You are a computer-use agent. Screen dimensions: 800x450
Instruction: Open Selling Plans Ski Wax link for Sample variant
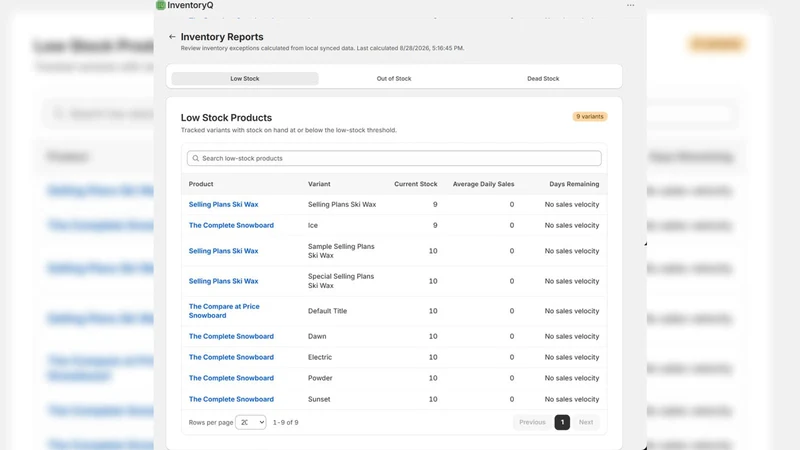point(223,251)
